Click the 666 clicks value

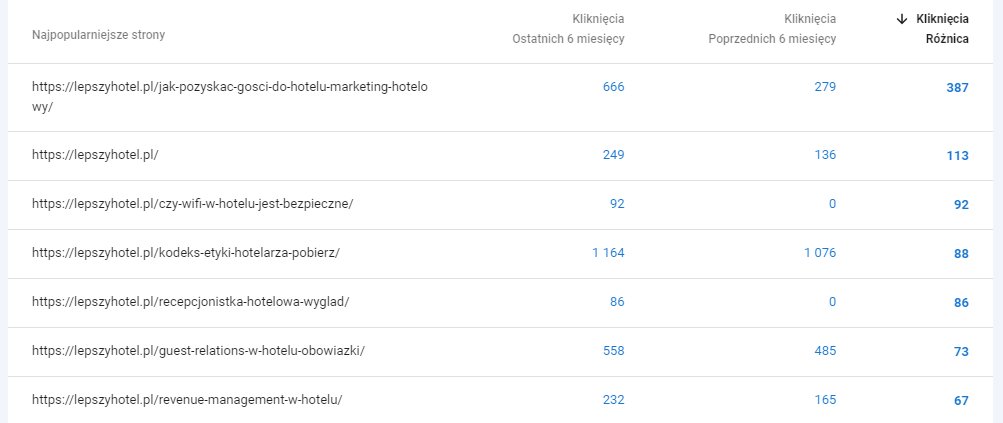point(613,87)
